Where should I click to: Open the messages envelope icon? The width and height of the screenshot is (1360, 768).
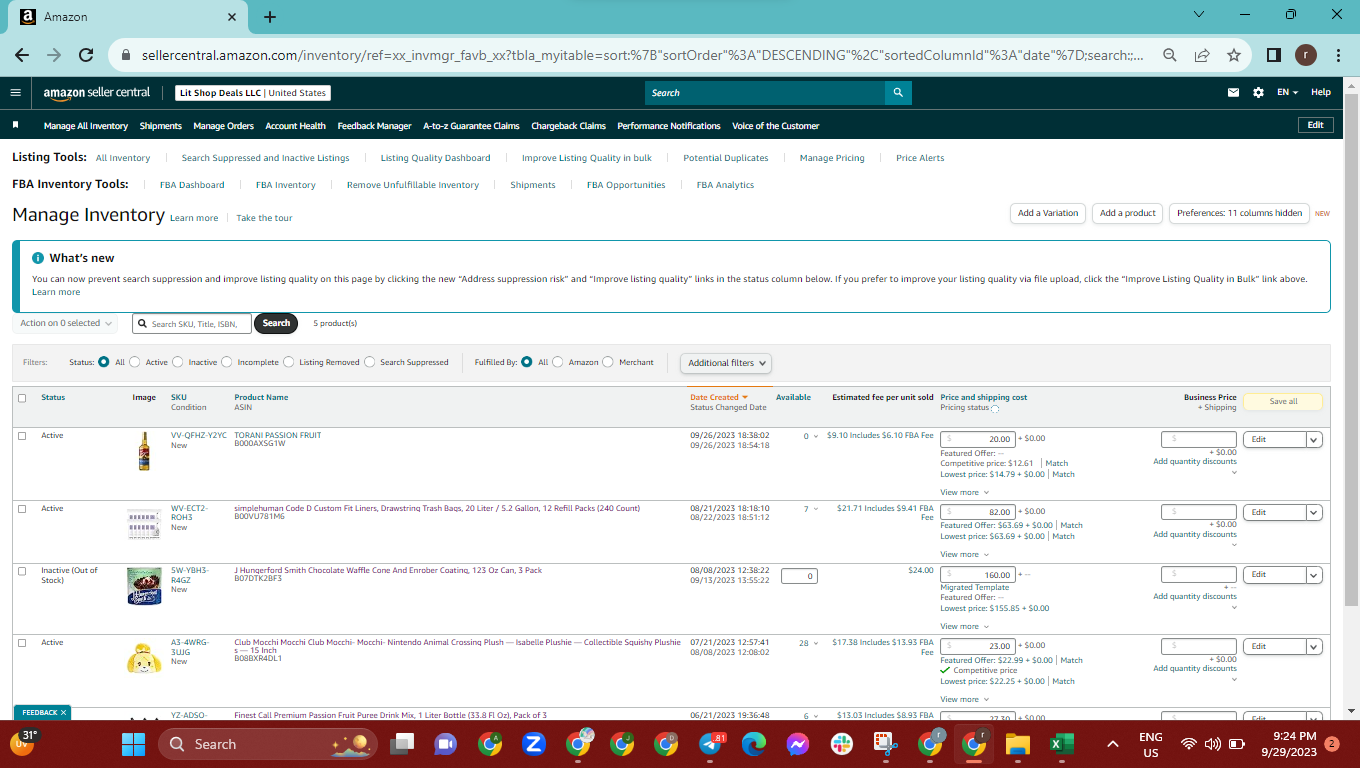pyautogui.click(x=1233, y=92)
